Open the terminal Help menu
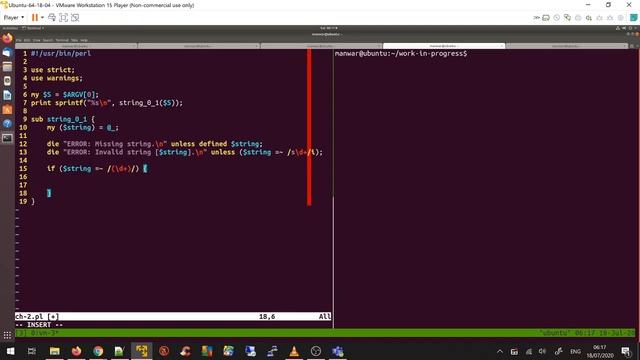The width and height of the screenshot is (640, 360). click(x=84, y=40)
